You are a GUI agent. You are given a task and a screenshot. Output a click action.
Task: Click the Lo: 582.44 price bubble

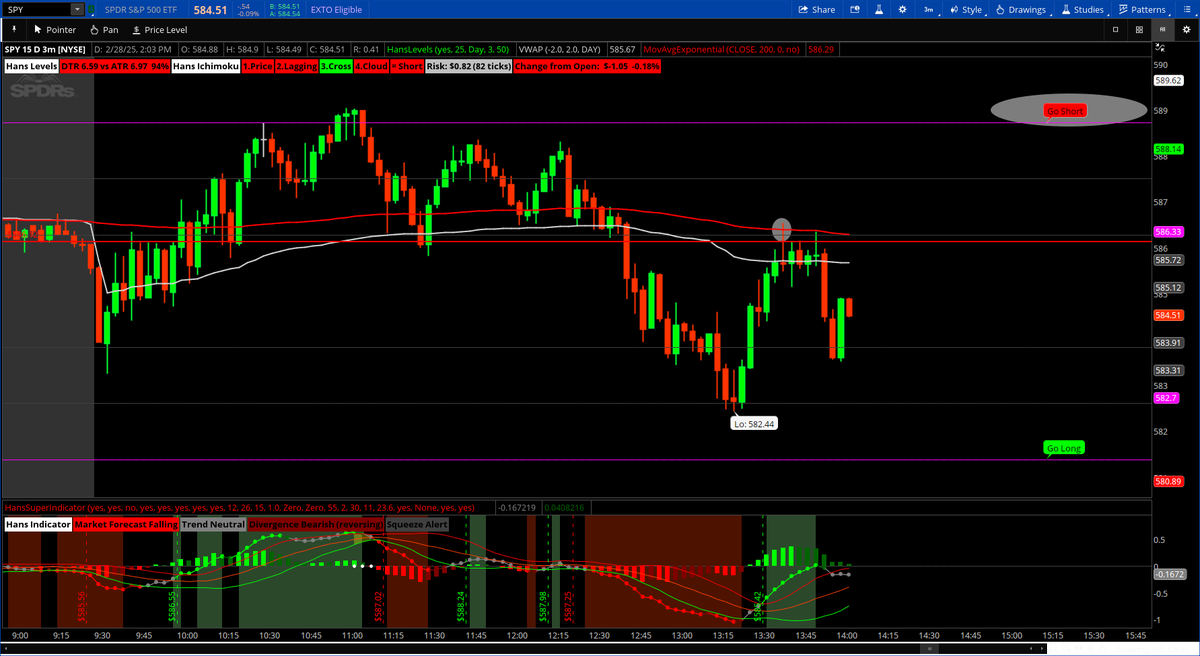coord(755,424)
